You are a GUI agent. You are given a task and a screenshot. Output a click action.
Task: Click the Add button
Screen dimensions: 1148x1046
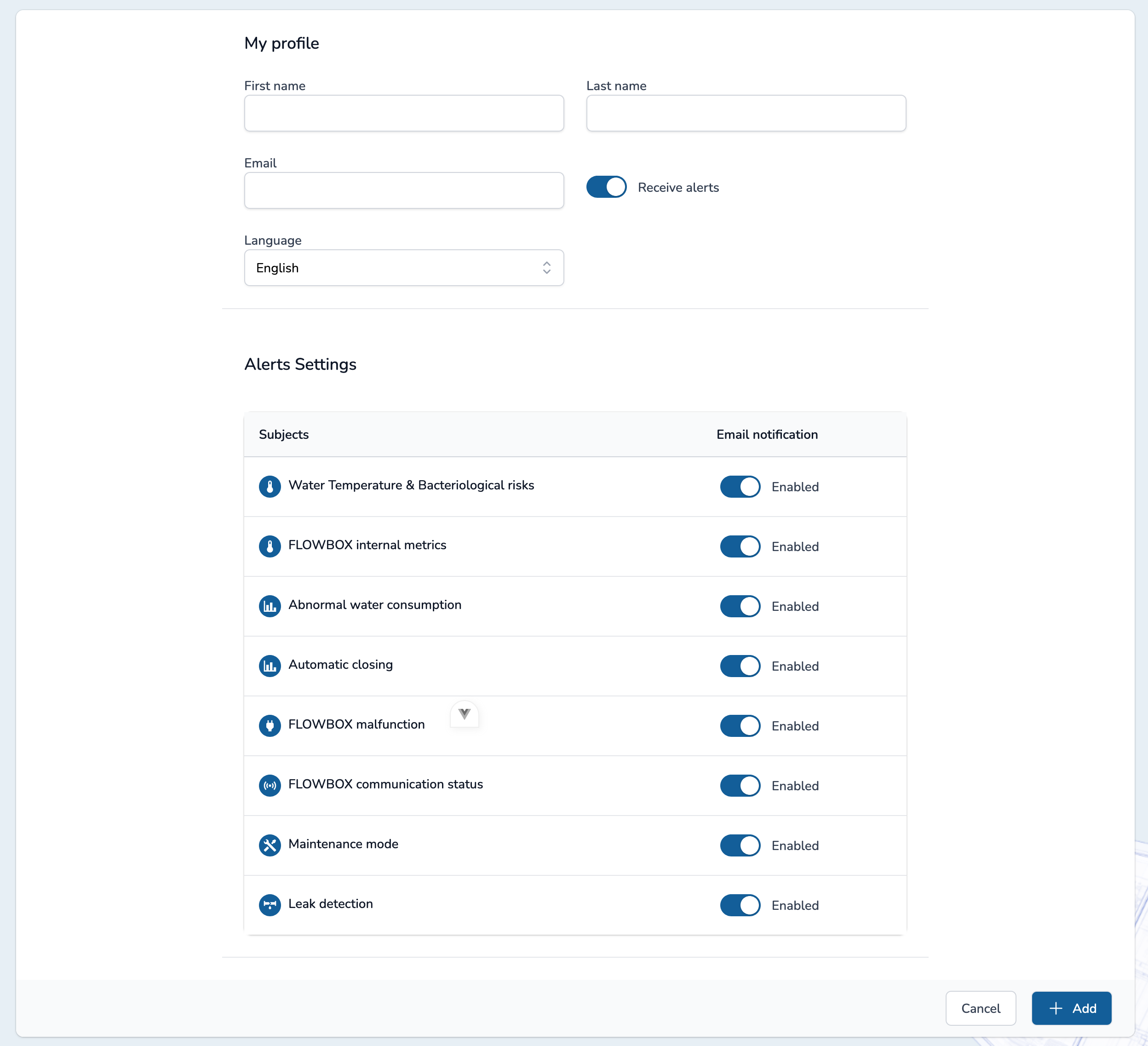[1071, 1008]
